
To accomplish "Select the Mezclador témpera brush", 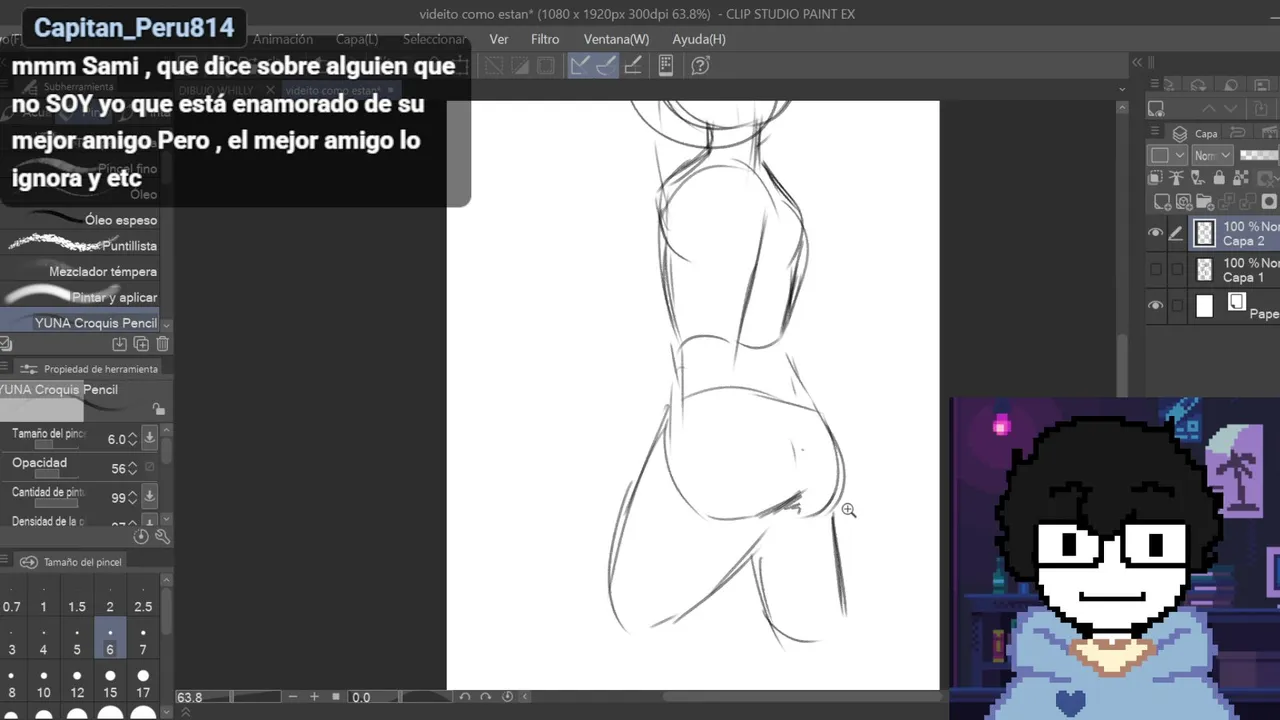I will coord(80,271).
